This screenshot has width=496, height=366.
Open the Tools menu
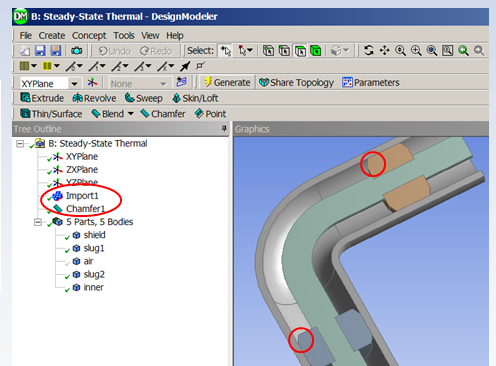click(124, 35)
